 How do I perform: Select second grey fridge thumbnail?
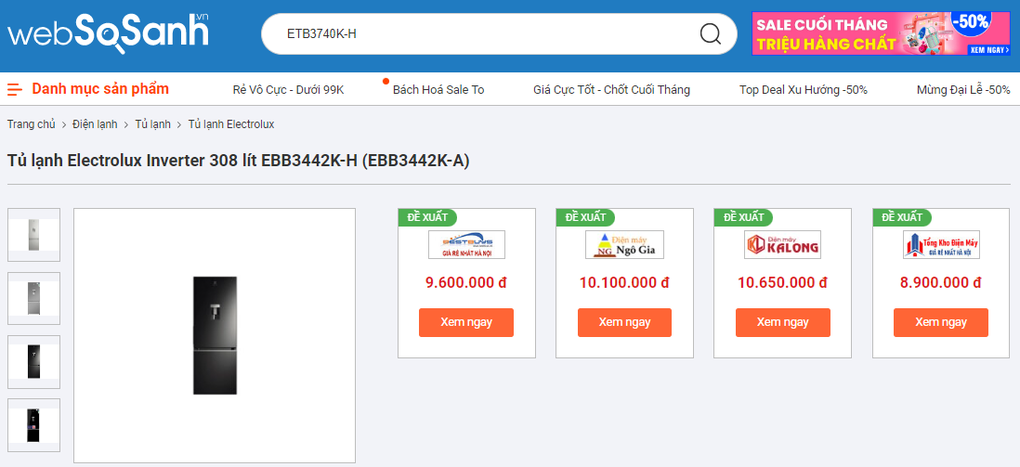coord(34,299)
